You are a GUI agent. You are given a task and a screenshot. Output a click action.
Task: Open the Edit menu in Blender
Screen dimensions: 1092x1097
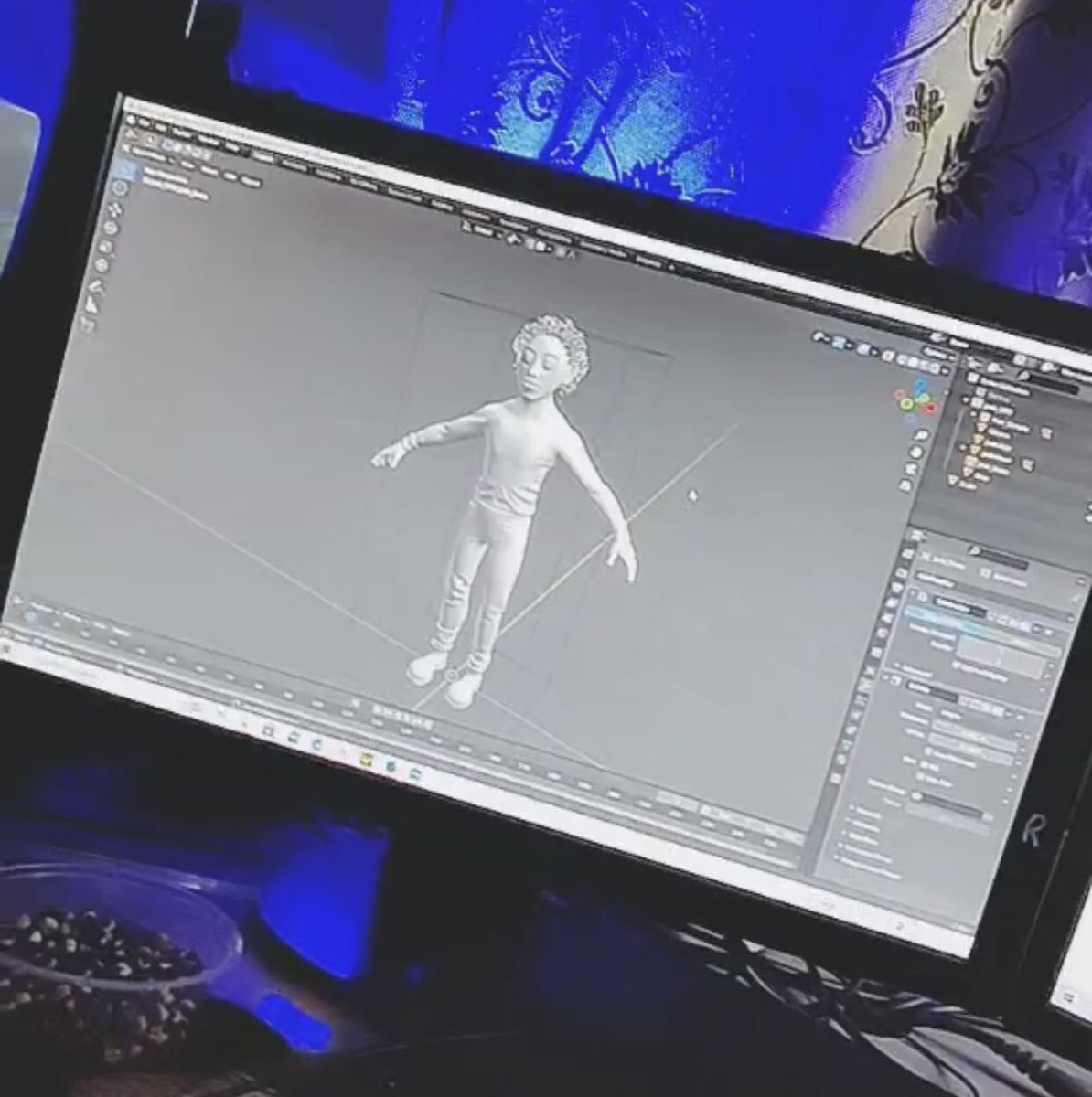pos(161,127)
